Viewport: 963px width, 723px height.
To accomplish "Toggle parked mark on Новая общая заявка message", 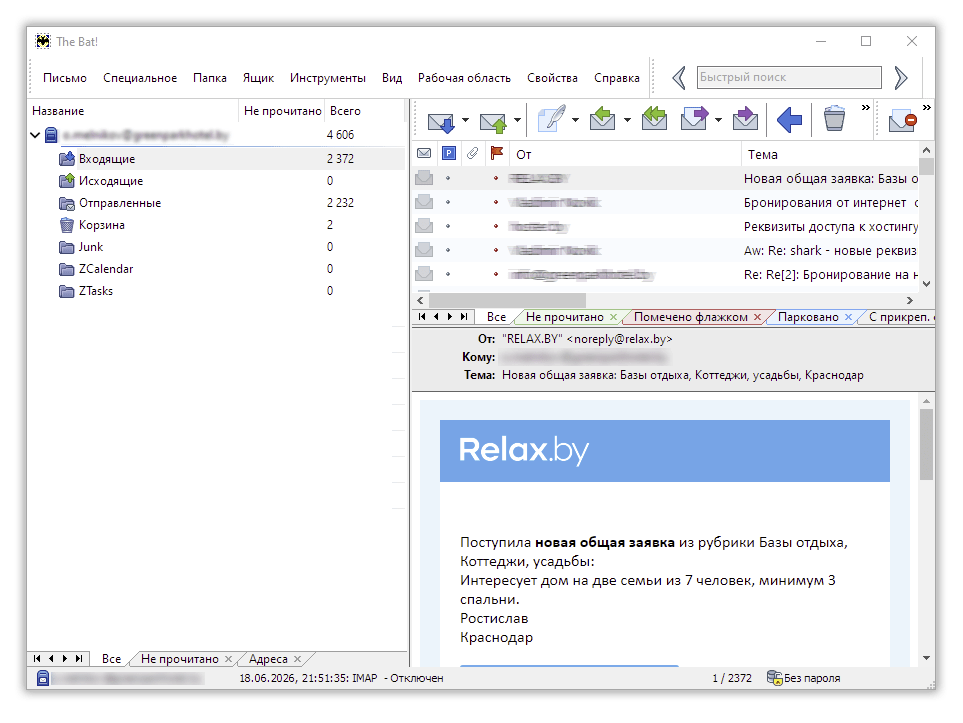I will tap(448, 179).
